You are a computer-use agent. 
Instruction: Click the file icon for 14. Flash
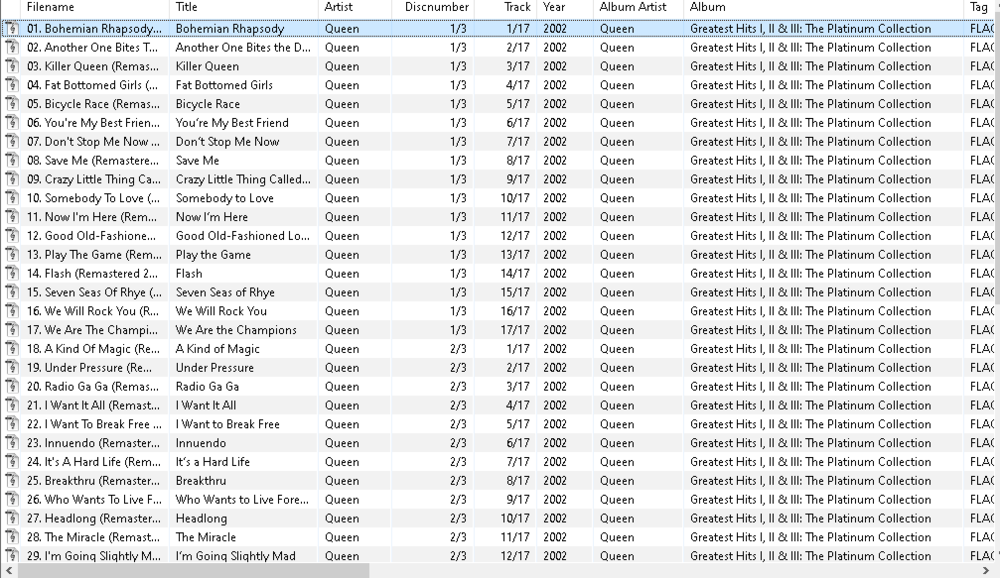click(x=11, y=274)
